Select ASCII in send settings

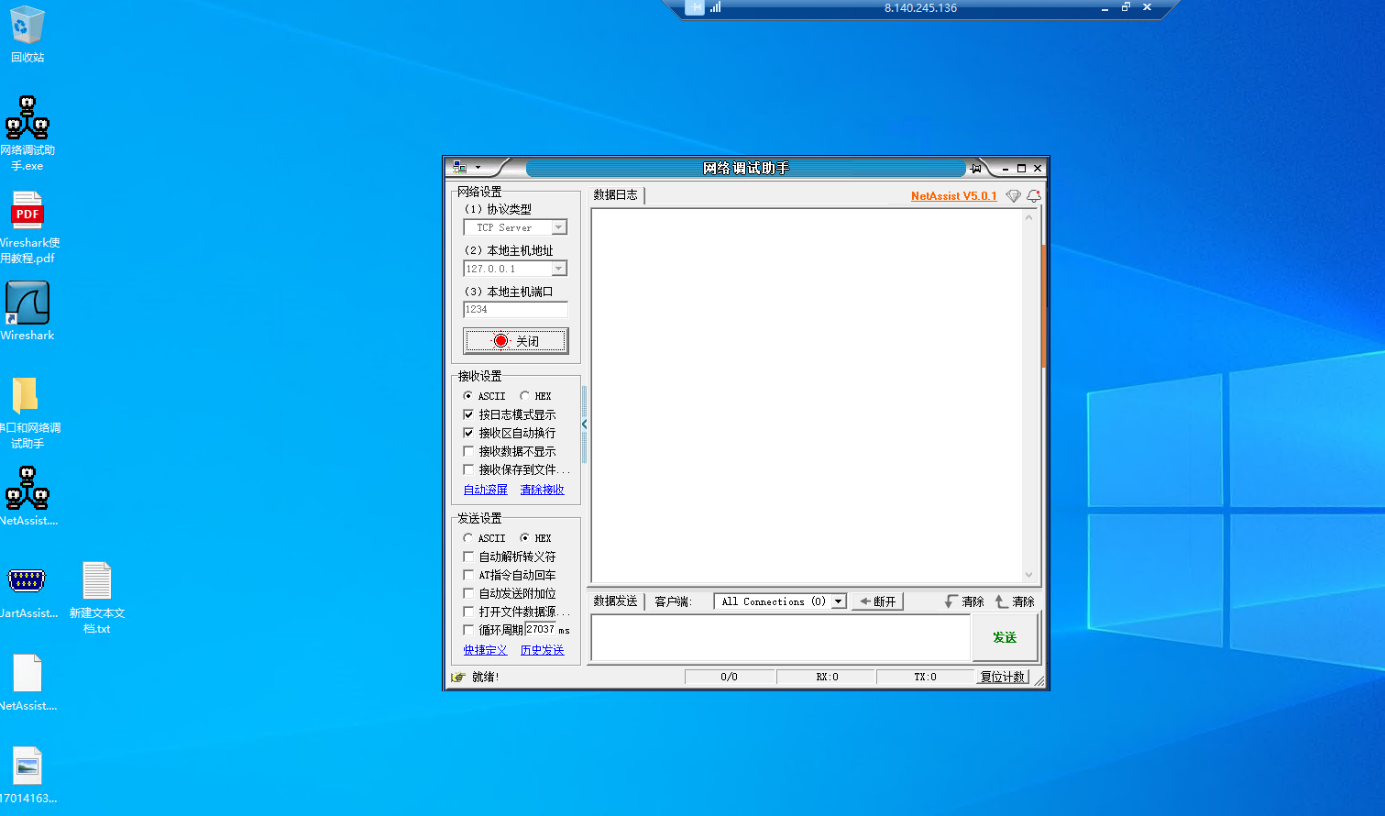468,538
